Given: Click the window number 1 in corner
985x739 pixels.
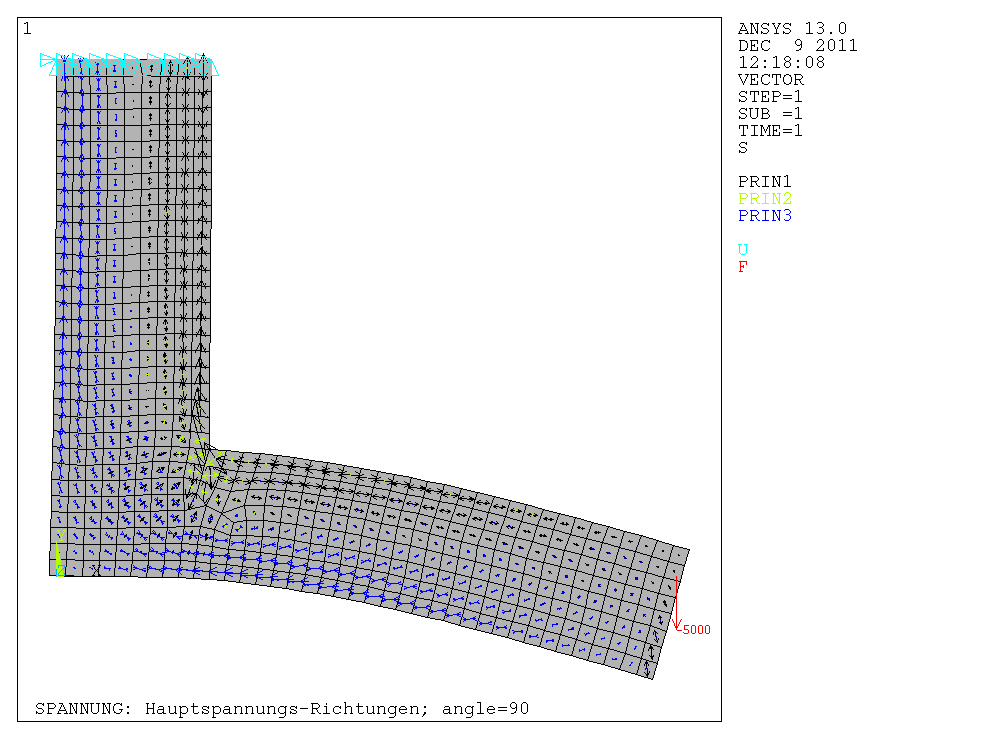Looking at the screenshot, I should click(x=27, y=29).
